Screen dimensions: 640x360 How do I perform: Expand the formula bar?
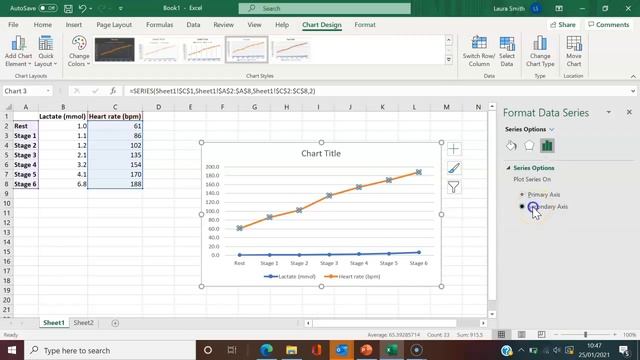[633, 91]
